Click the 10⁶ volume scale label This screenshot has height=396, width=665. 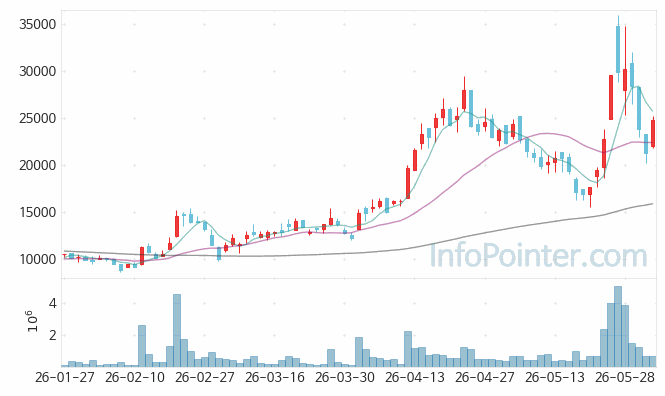pos(32,321)
